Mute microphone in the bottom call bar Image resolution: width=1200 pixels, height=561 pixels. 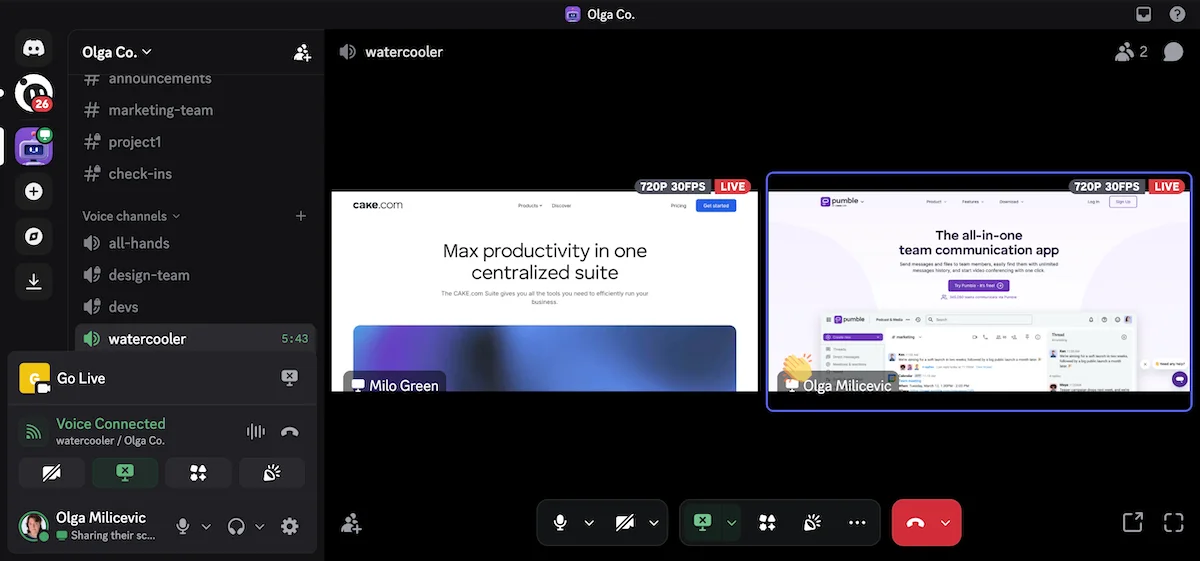pos(561,522)
